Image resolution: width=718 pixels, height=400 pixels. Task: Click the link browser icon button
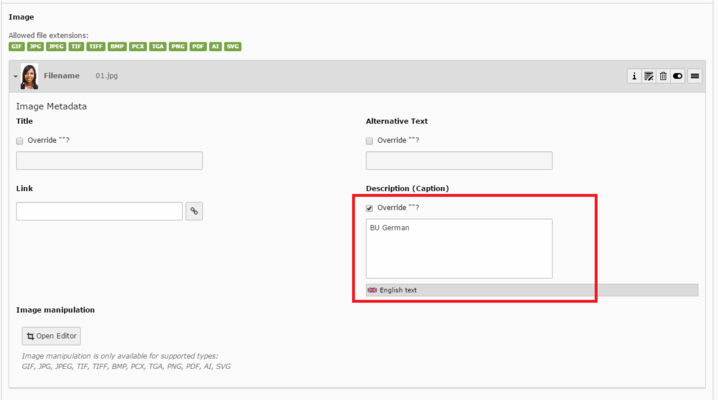click(x=194, y=211)
